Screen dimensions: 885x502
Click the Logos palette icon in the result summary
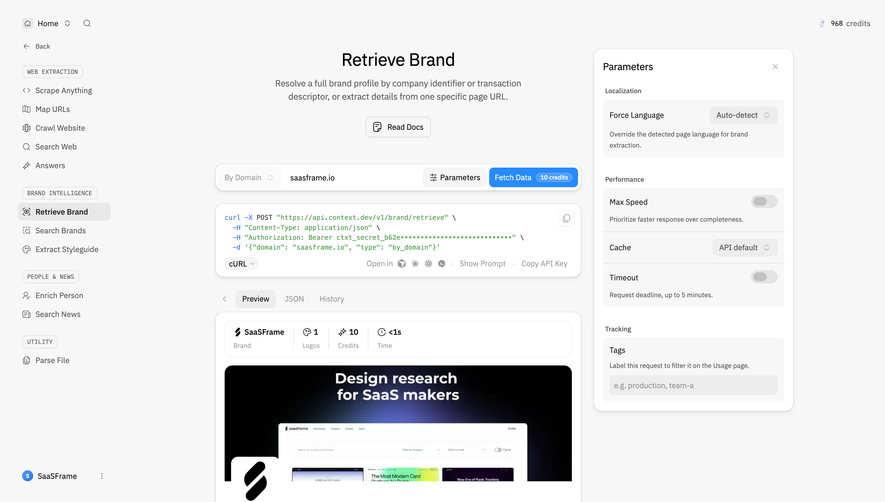306,332
